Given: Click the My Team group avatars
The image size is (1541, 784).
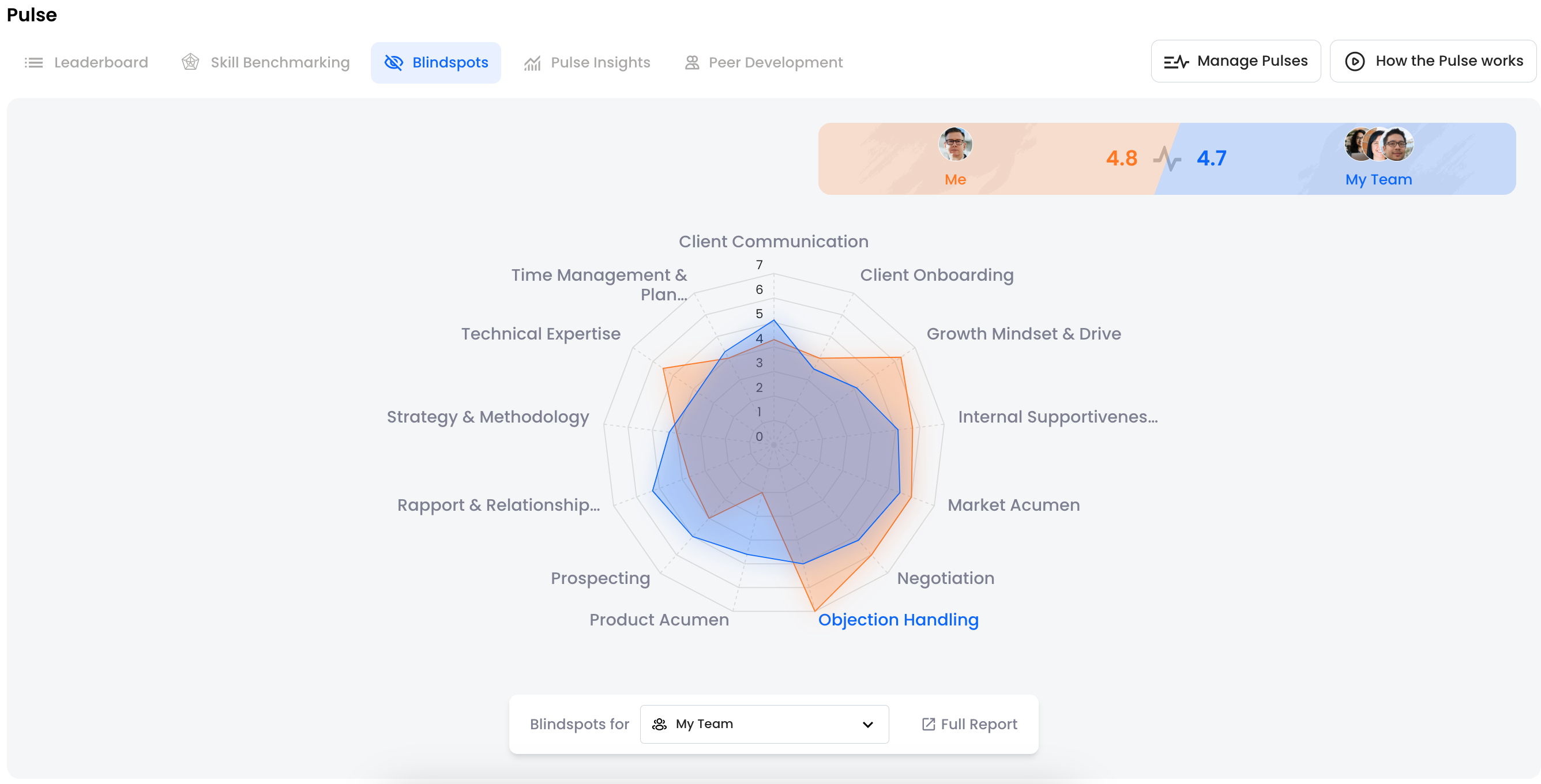Looking at the screenshot, I should tap(1378, 144).
